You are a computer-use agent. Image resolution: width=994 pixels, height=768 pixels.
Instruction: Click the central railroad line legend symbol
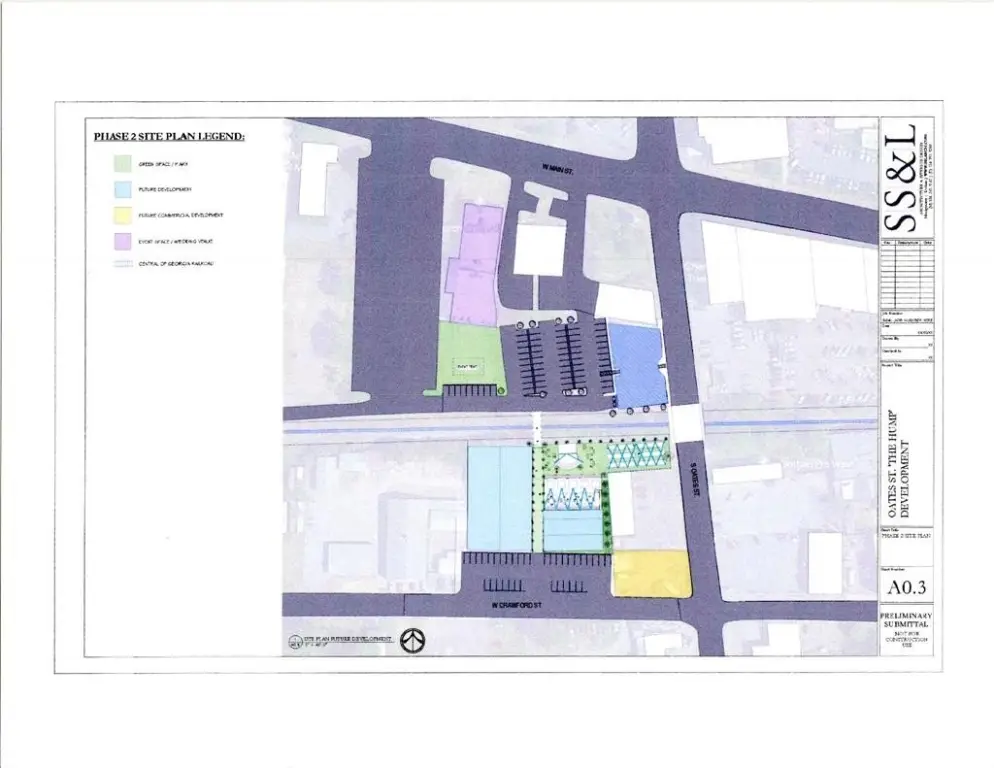click(x=123, y=264)
